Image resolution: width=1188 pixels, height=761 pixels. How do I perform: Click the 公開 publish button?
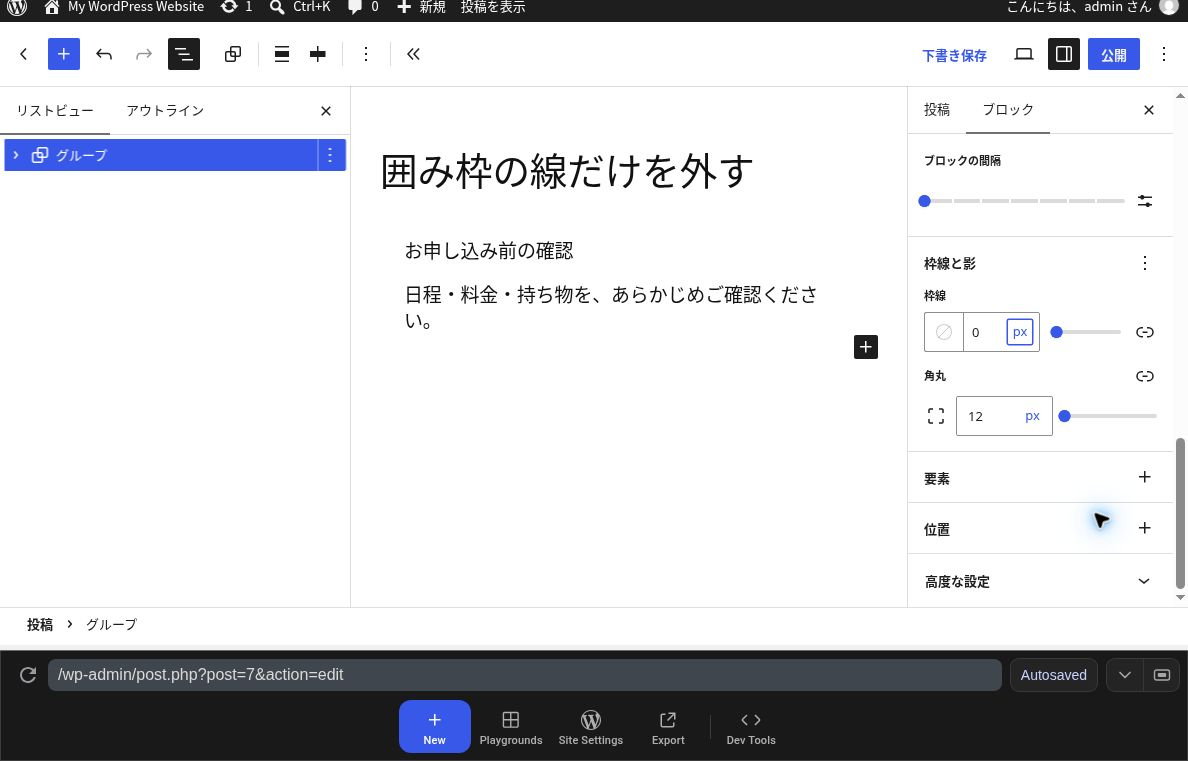click(x=1114, y=54)
